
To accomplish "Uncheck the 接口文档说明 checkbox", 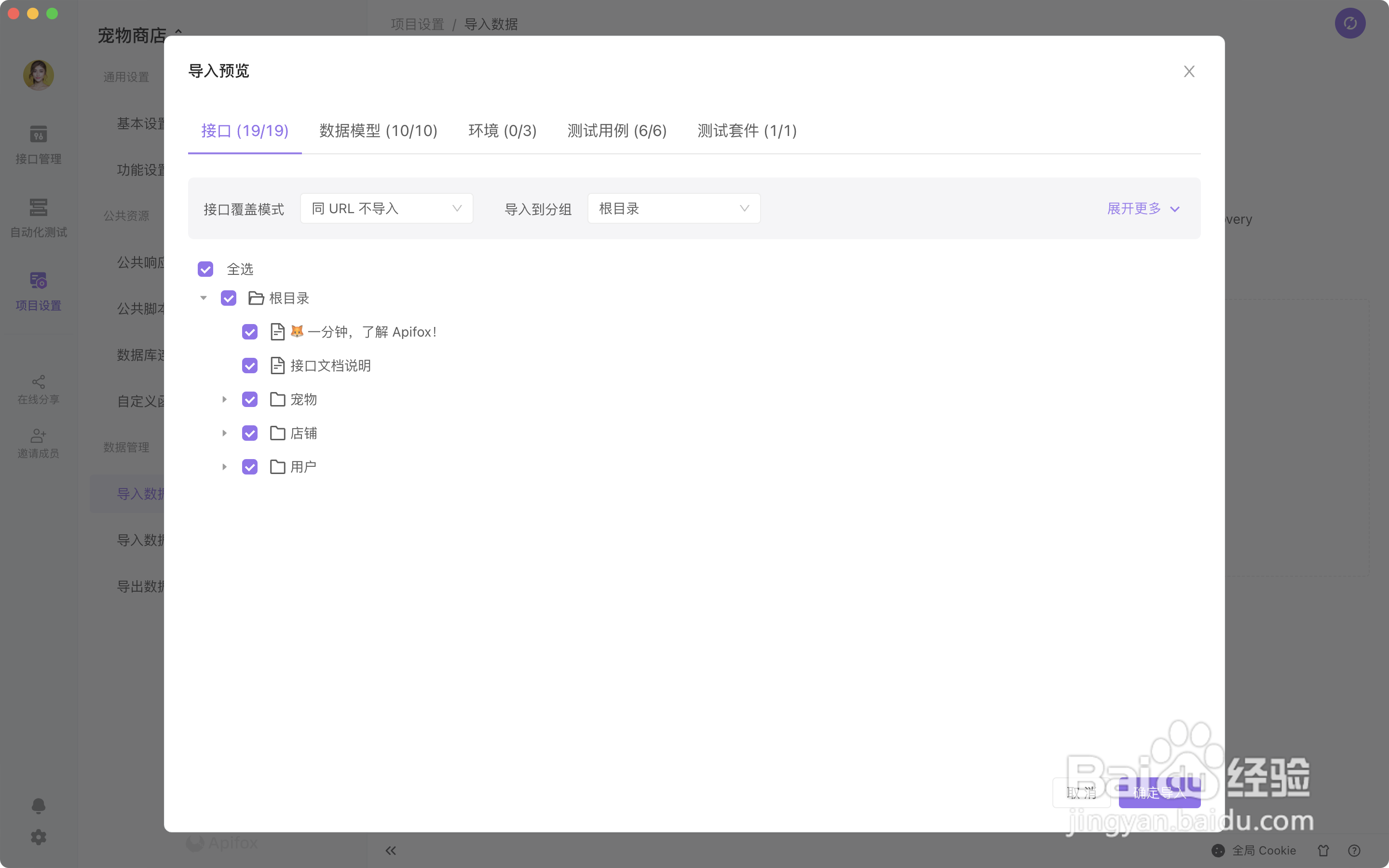I will click(x=250, y=366).
